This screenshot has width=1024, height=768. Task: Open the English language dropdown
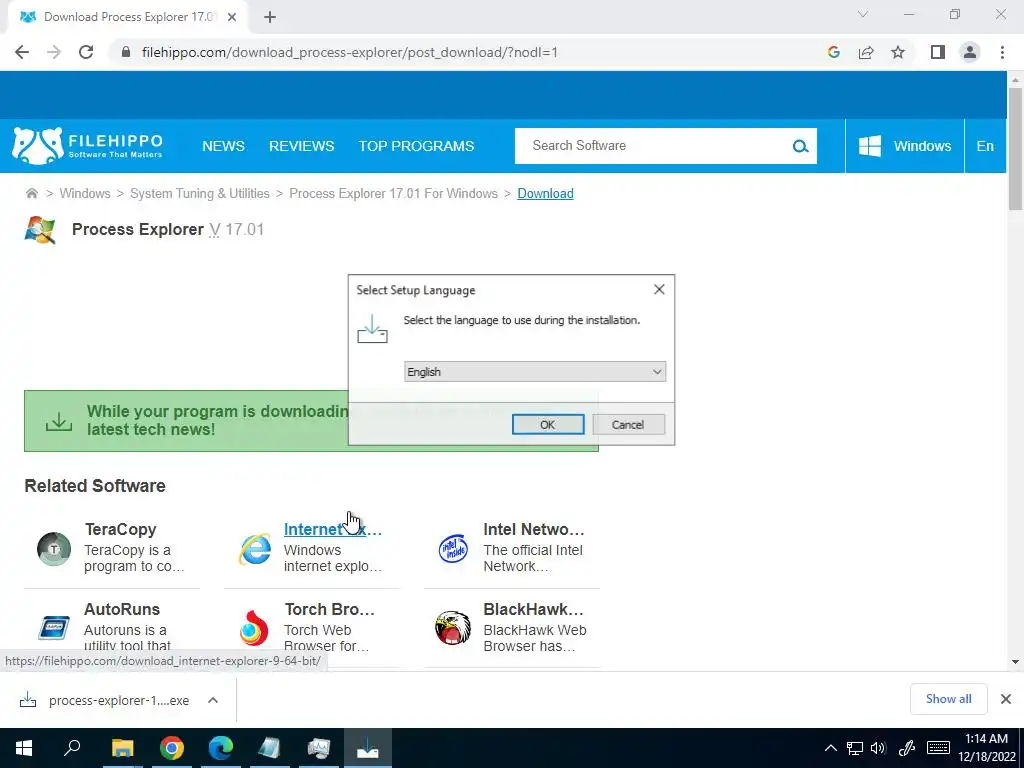[x=535, y=372]
